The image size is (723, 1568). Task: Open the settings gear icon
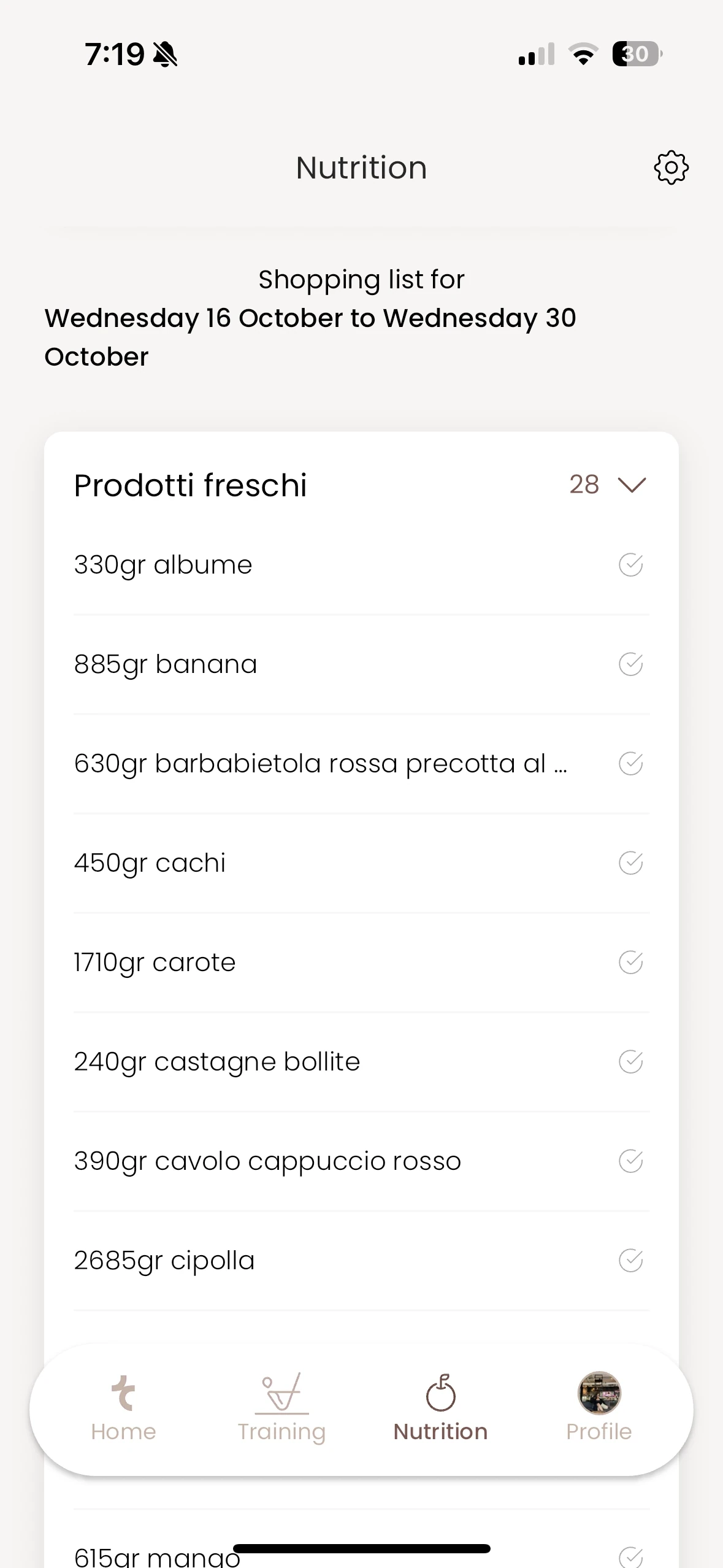(671, 167)
